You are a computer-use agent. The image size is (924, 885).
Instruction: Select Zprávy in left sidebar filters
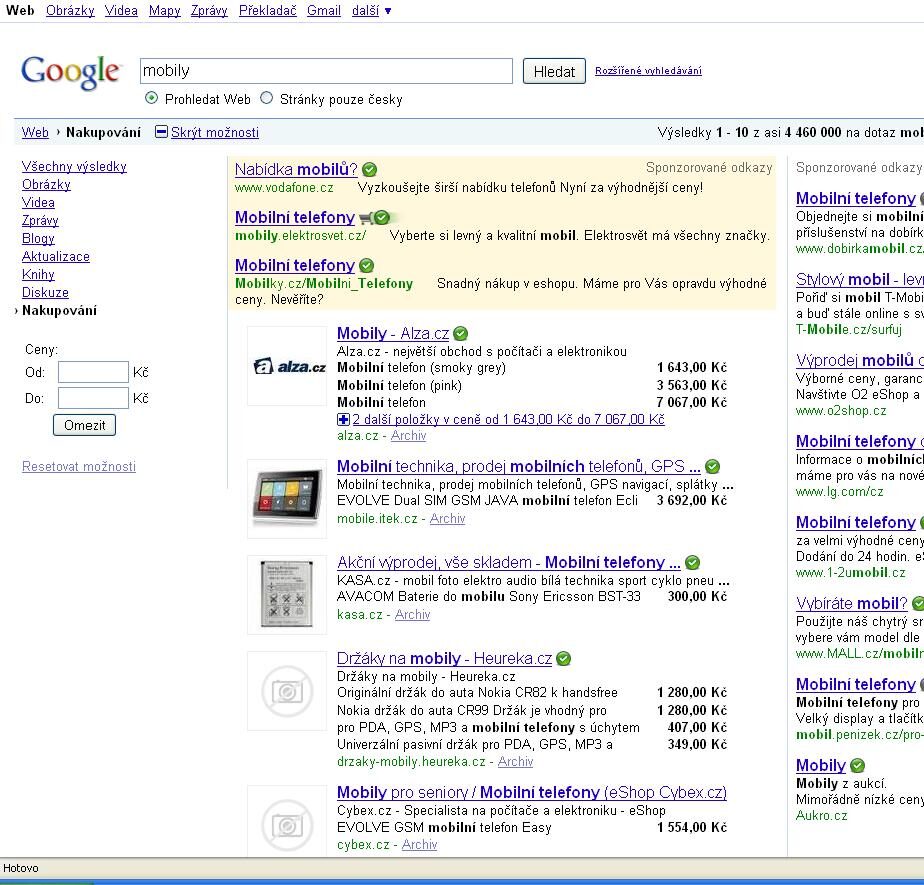click(40, 220)
